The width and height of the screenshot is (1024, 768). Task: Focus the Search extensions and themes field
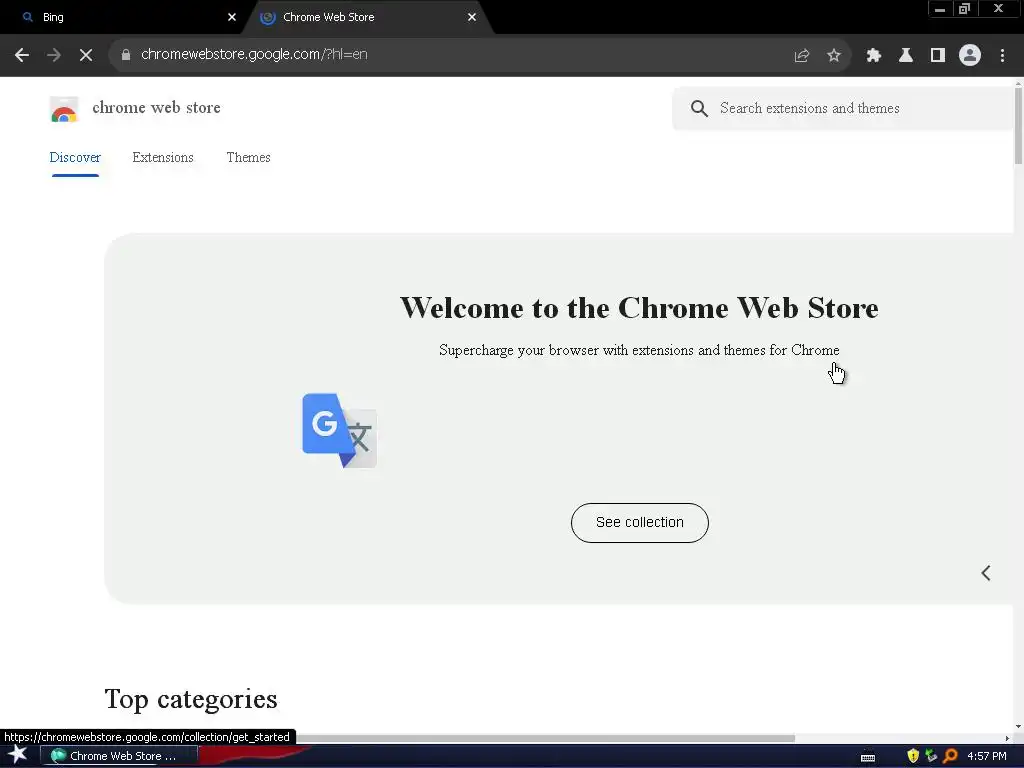843,108
